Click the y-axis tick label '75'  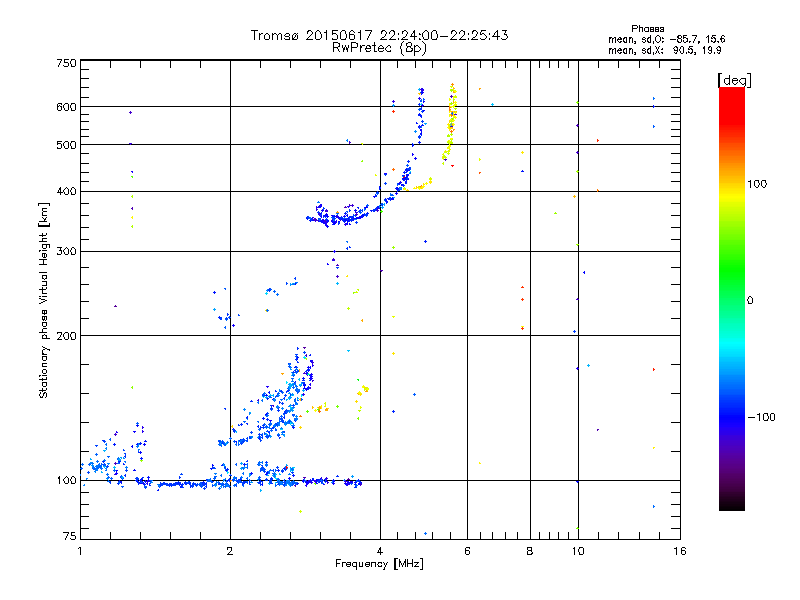pos(70,536)
